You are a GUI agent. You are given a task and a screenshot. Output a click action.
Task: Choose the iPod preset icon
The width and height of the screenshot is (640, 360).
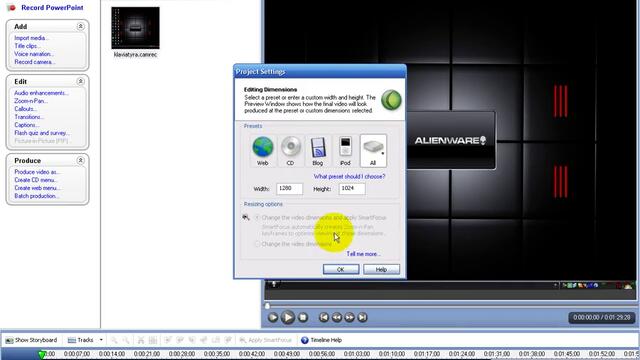point(345,147)
